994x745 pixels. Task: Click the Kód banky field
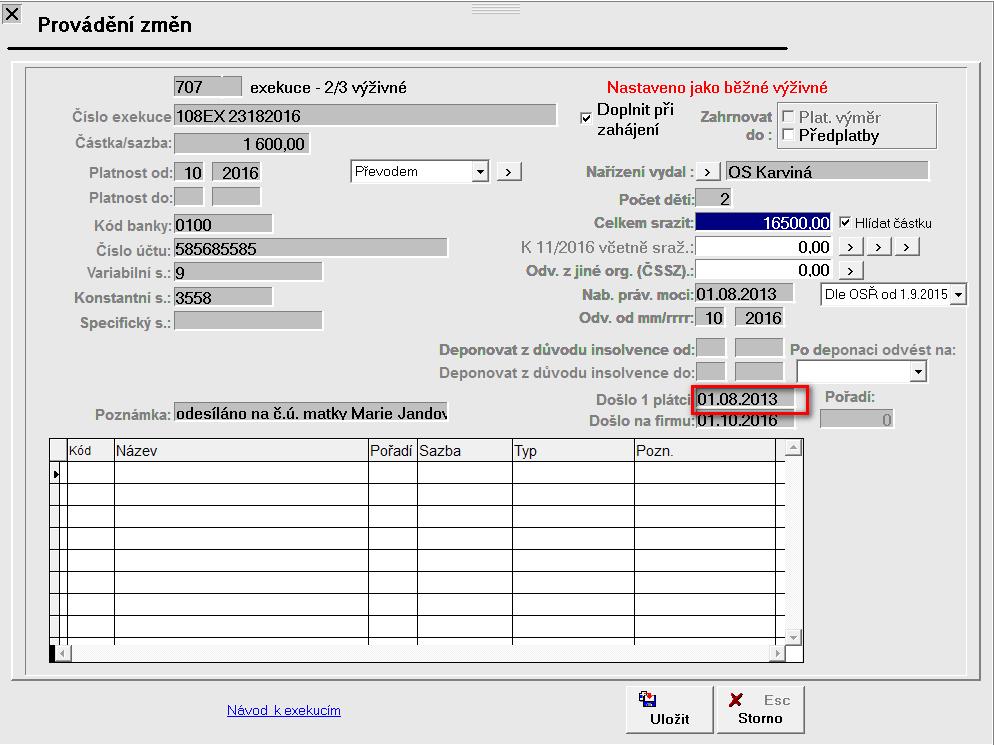click(x=223, y=224)
